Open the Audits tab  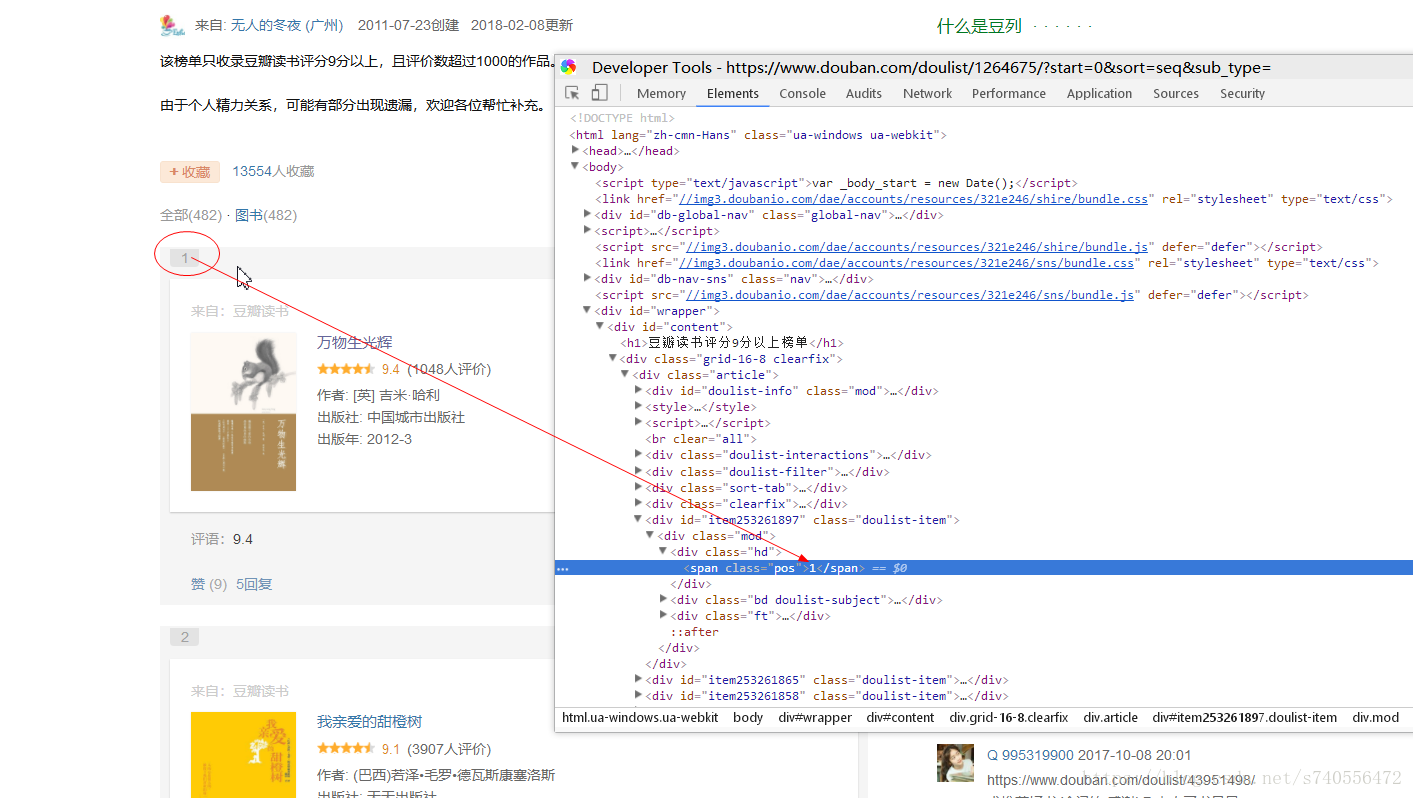[x=864, y=93]
